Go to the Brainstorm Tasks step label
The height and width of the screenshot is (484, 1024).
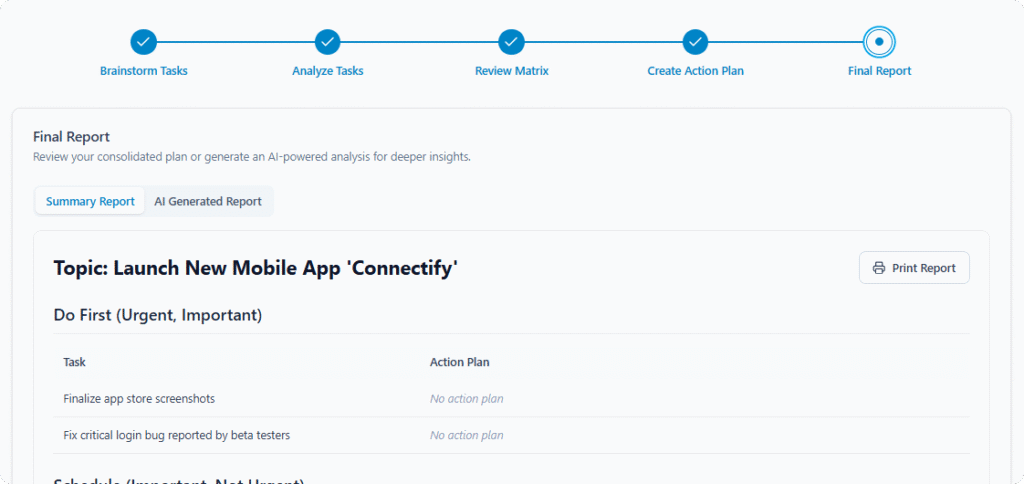144,71
